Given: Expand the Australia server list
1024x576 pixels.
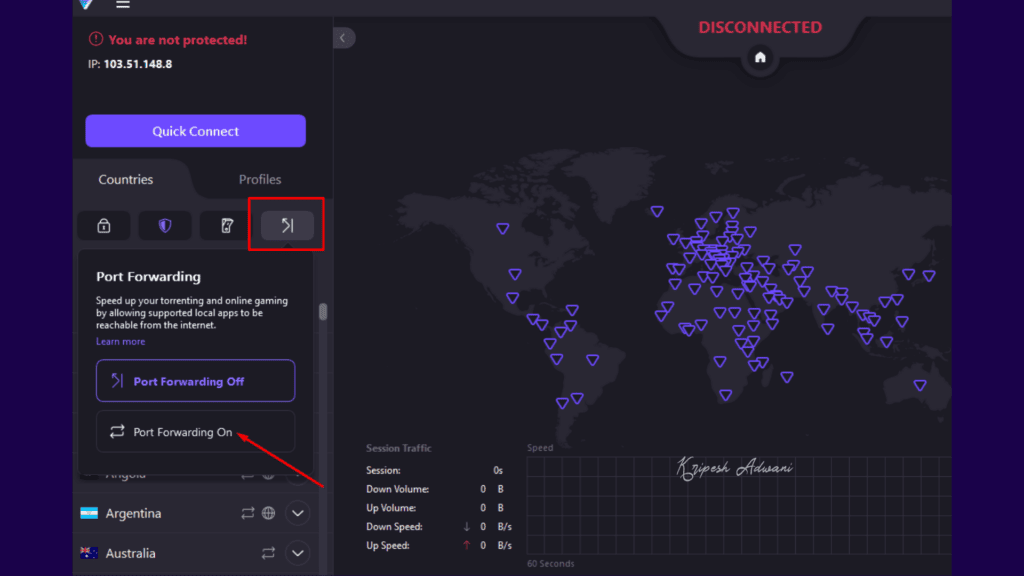Looking at the screenshot, I should pos(296,553).
